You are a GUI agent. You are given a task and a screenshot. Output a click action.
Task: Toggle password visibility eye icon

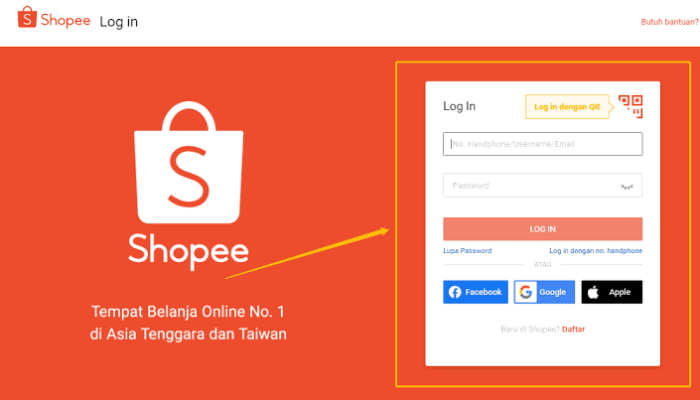point(627,187)
